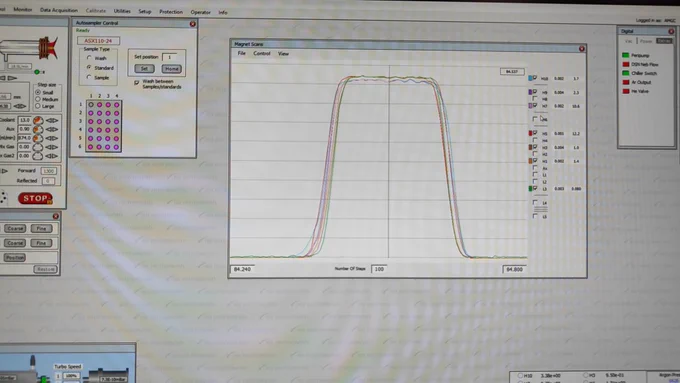Click the Restore button
Viewport: 680px width, 383px height.
pyautogui.click(x=45, y=269)
